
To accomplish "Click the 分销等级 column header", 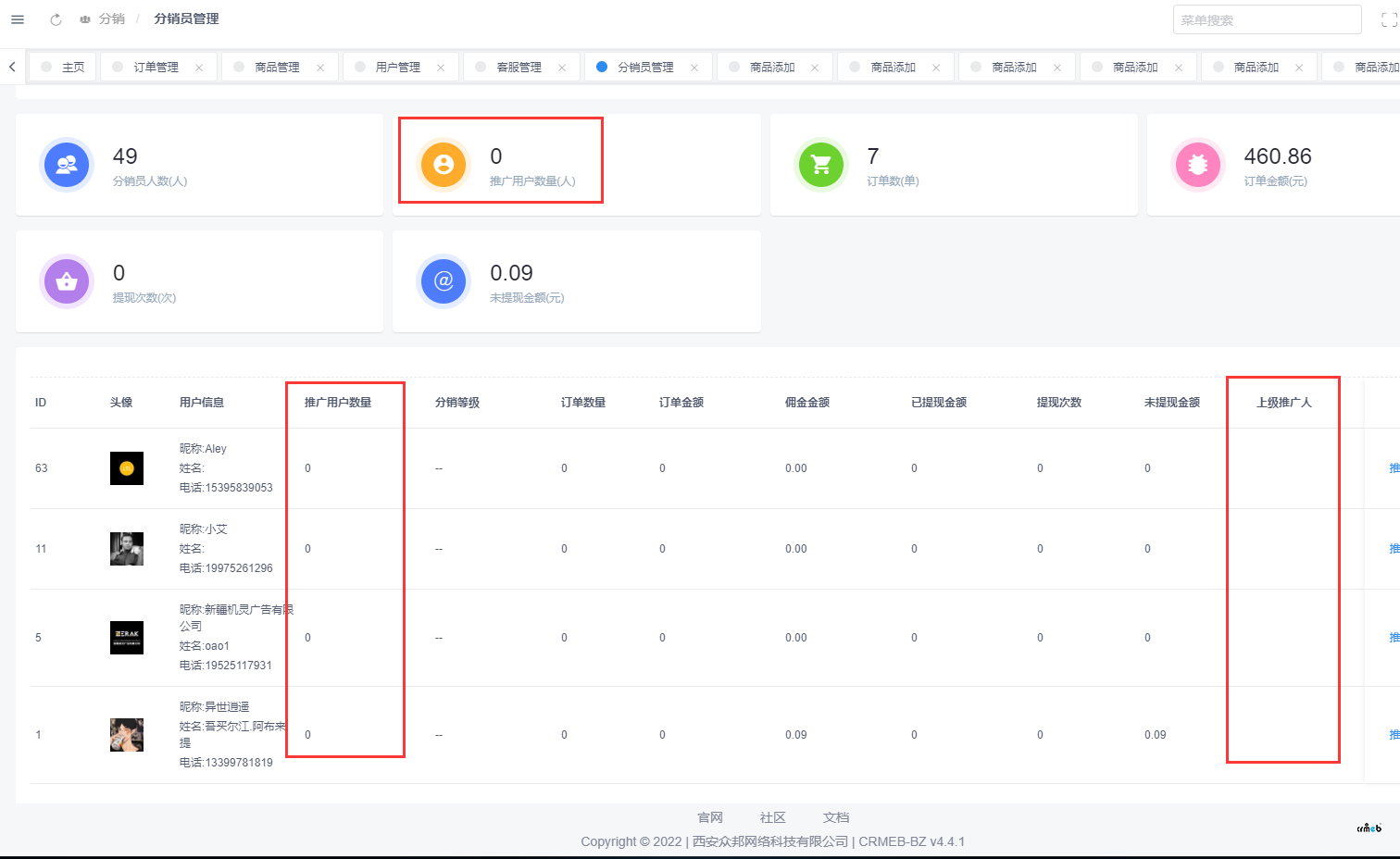I will coord(457,403).
